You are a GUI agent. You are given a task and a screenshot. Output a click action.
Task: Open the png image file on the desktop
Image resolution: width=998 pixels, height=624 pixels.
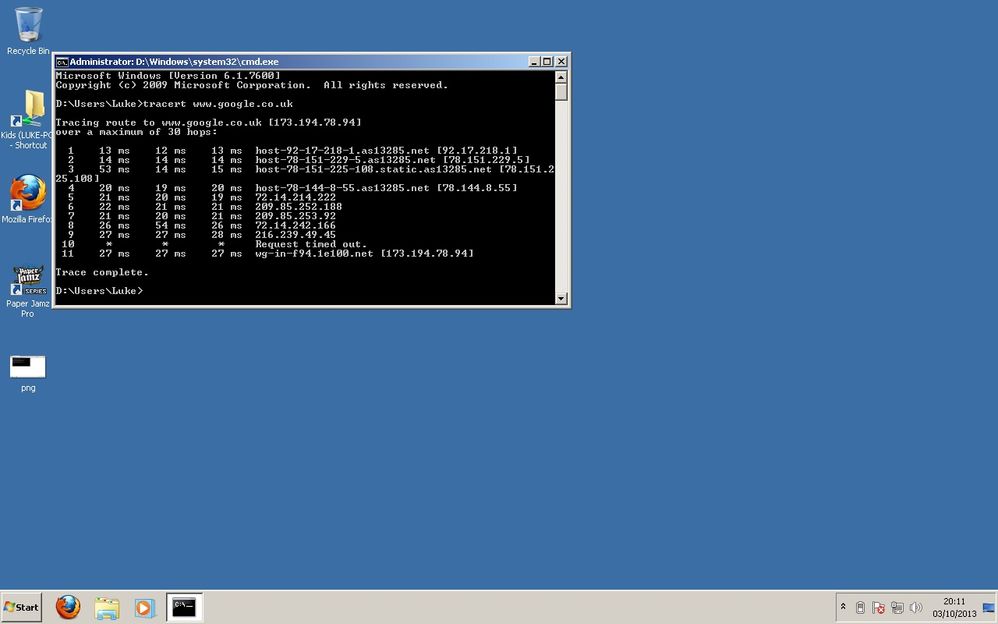[x=27, y=366]
